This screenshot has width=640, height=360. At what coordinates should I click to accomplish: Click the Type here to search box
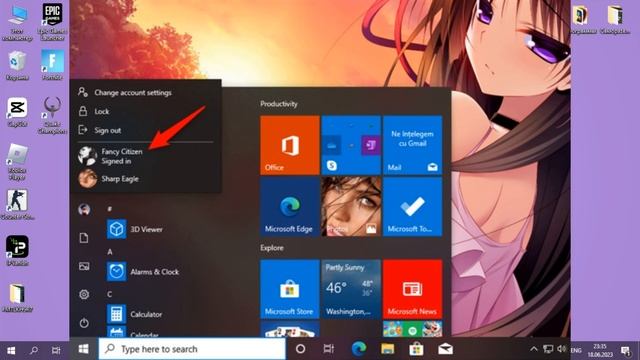(192, 349)
